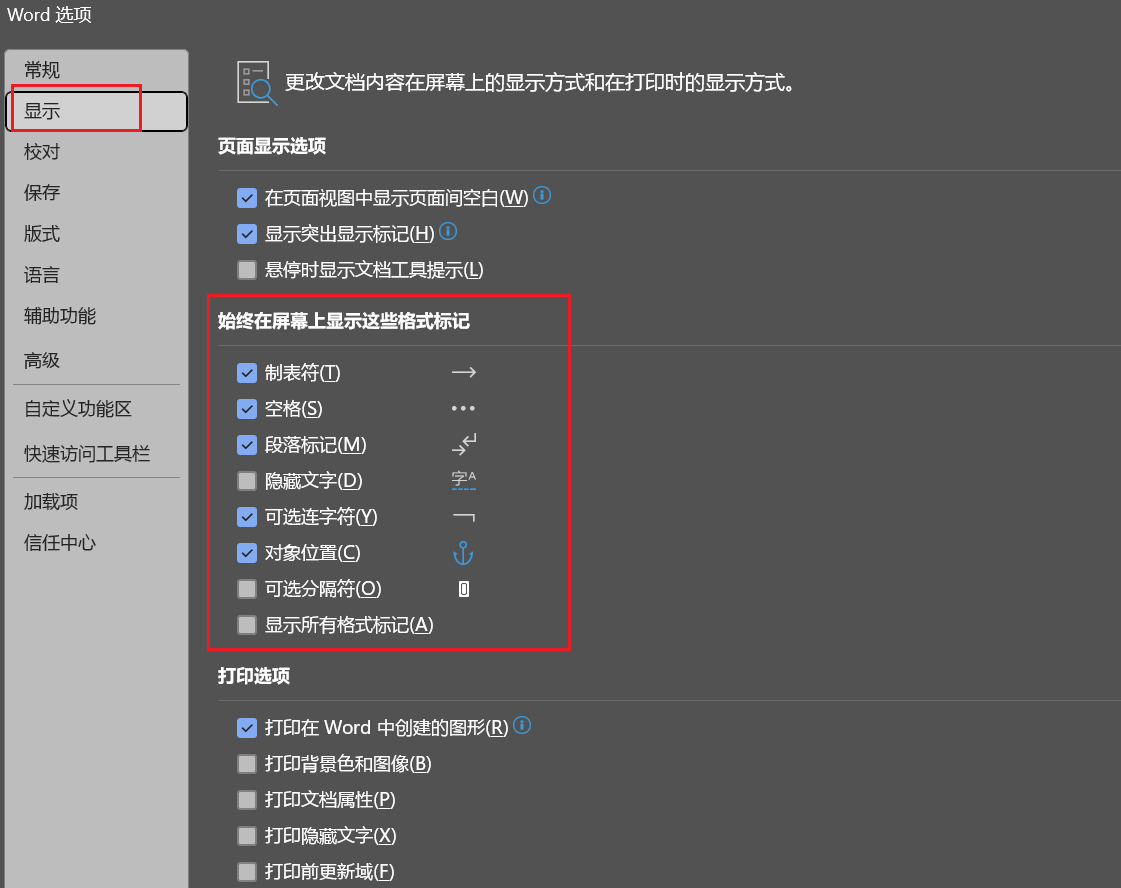Image resolution: width=1121 pixels, height=888 pixels.
Task: Check 显示所有格式标记 option
Action: (247, 625)
